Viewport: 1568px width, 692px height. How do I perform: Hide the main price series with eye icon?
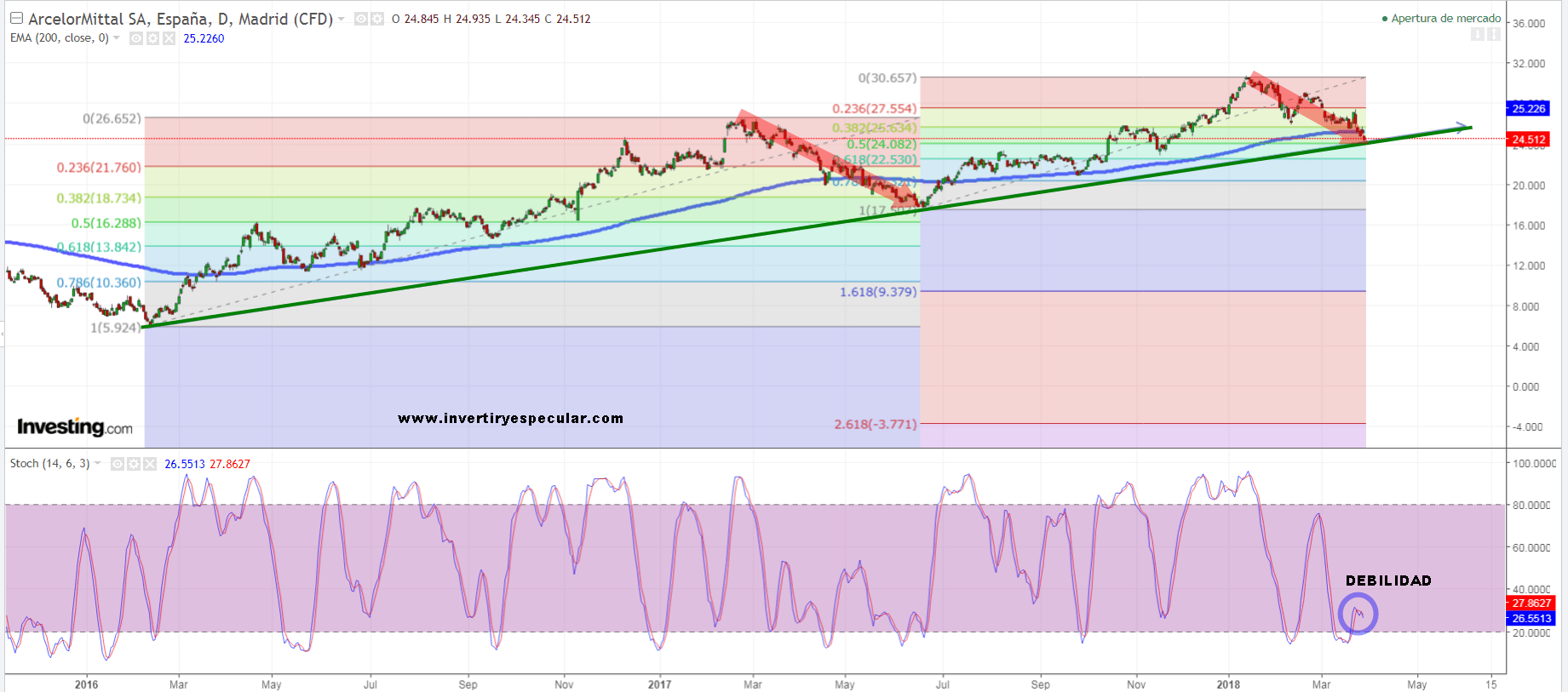(361, 19)
